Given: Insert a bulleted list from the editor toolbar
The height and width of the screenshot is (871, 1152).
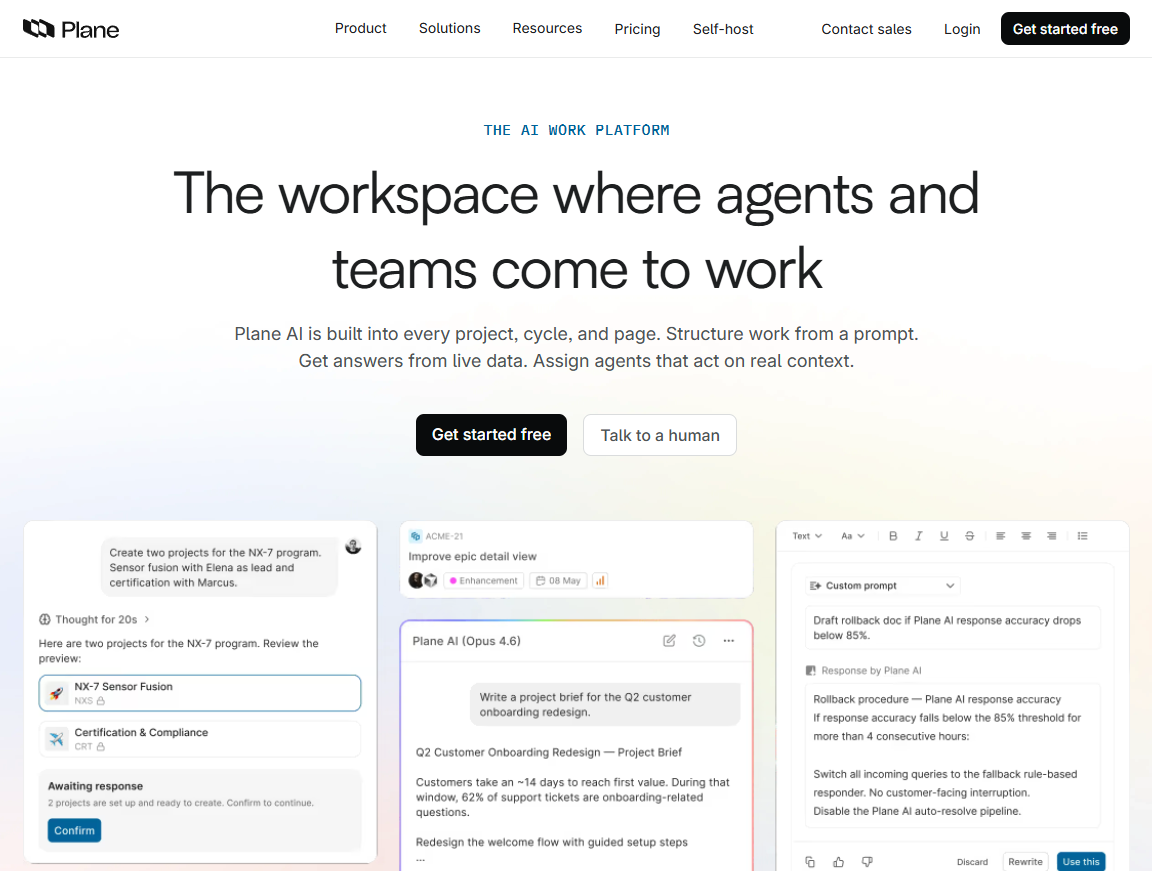Looking at the screenshot, I should coord(1083,536).
